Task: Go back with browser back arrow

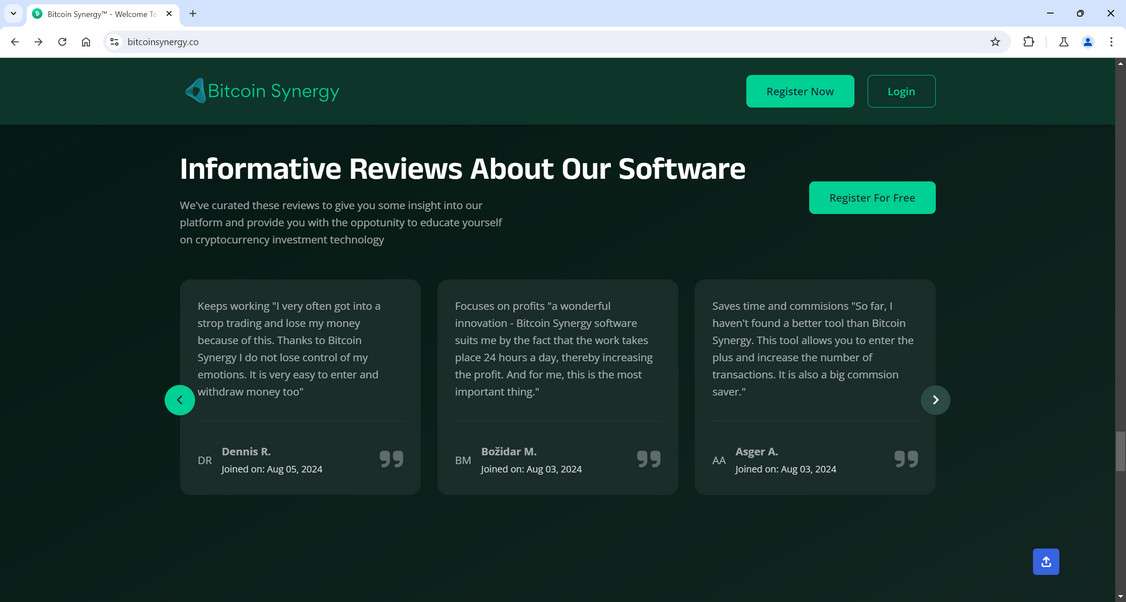Action: (x=15, y=42)
